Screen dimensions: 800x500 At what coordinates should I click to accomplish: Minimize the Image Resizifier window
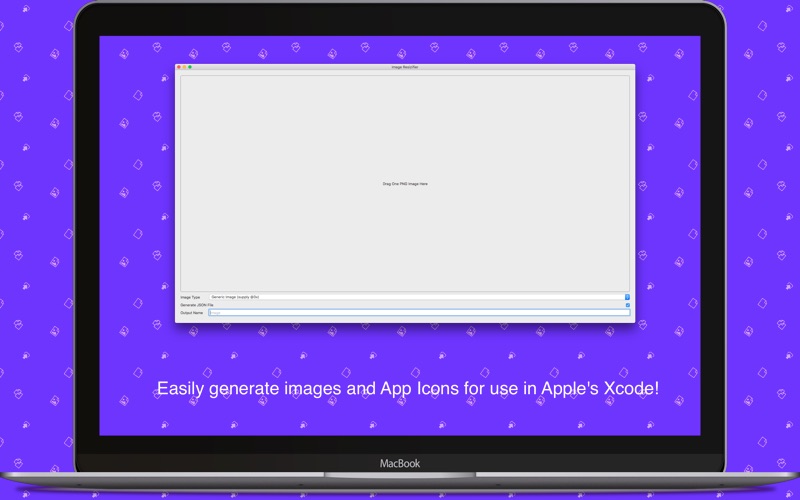coord(185,67)
